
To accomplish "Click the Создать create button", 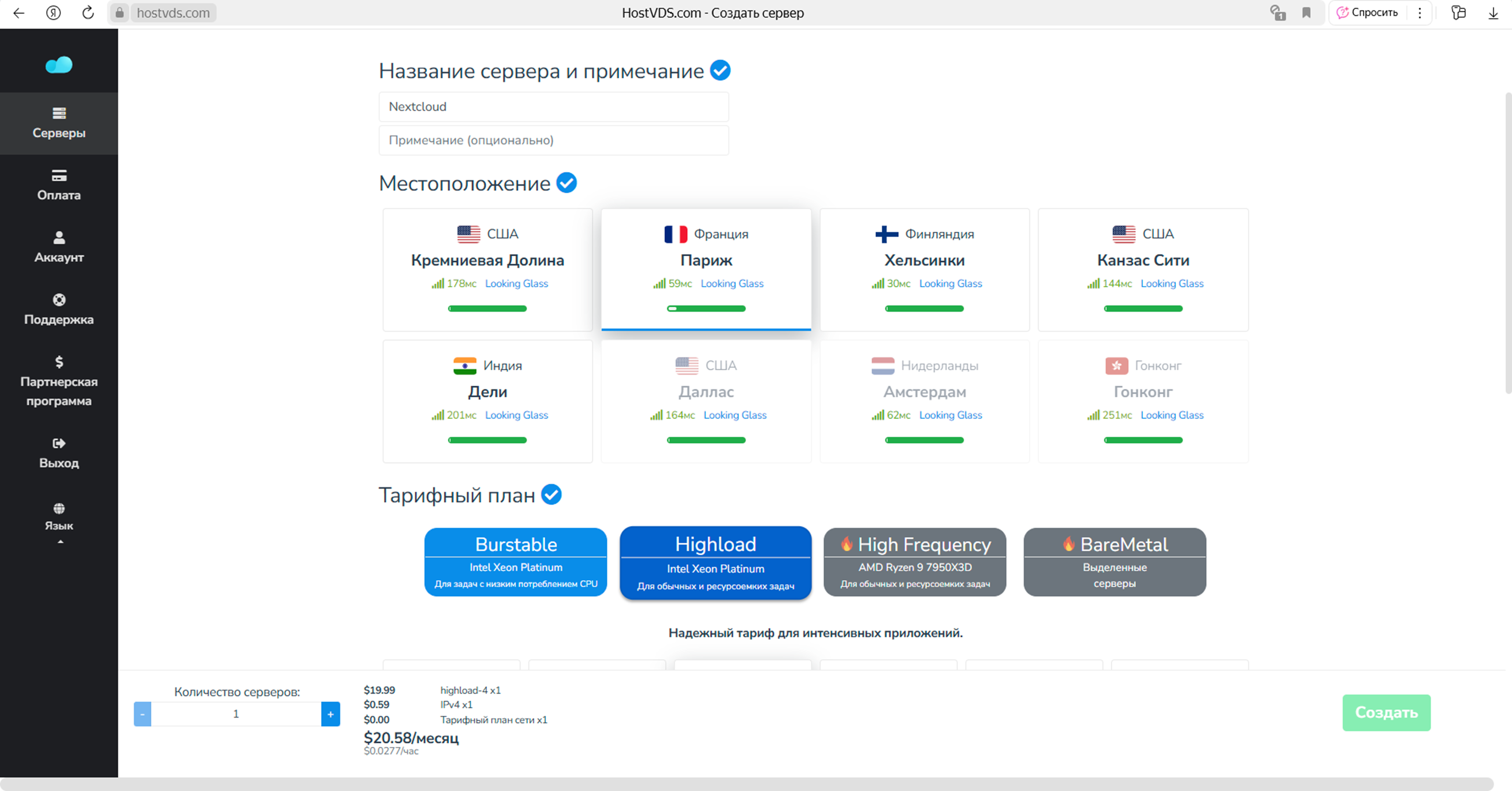I will [x=1386, y=712].
